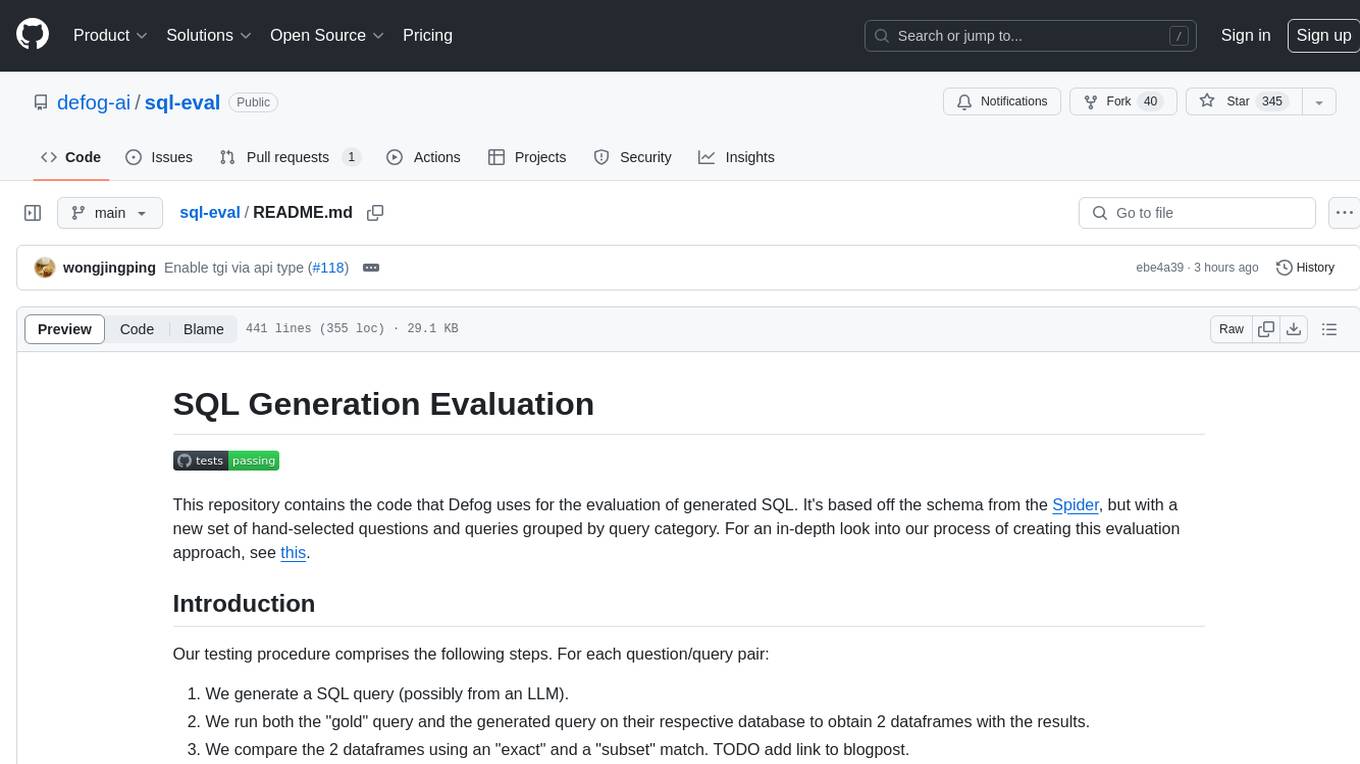Focus the Search or jump to field
The width and height of the screenshot is (1360, 764).
tap(1031, 36)
